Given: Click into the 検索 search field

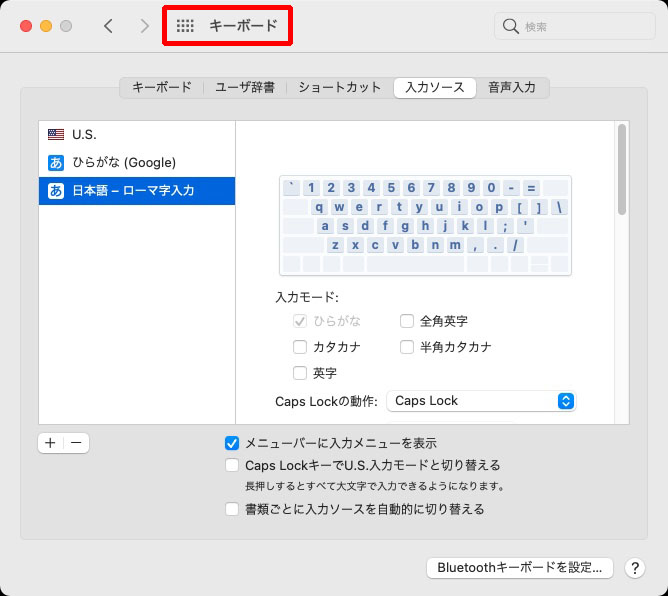Looking at the screenshot, I should point(575,26).
